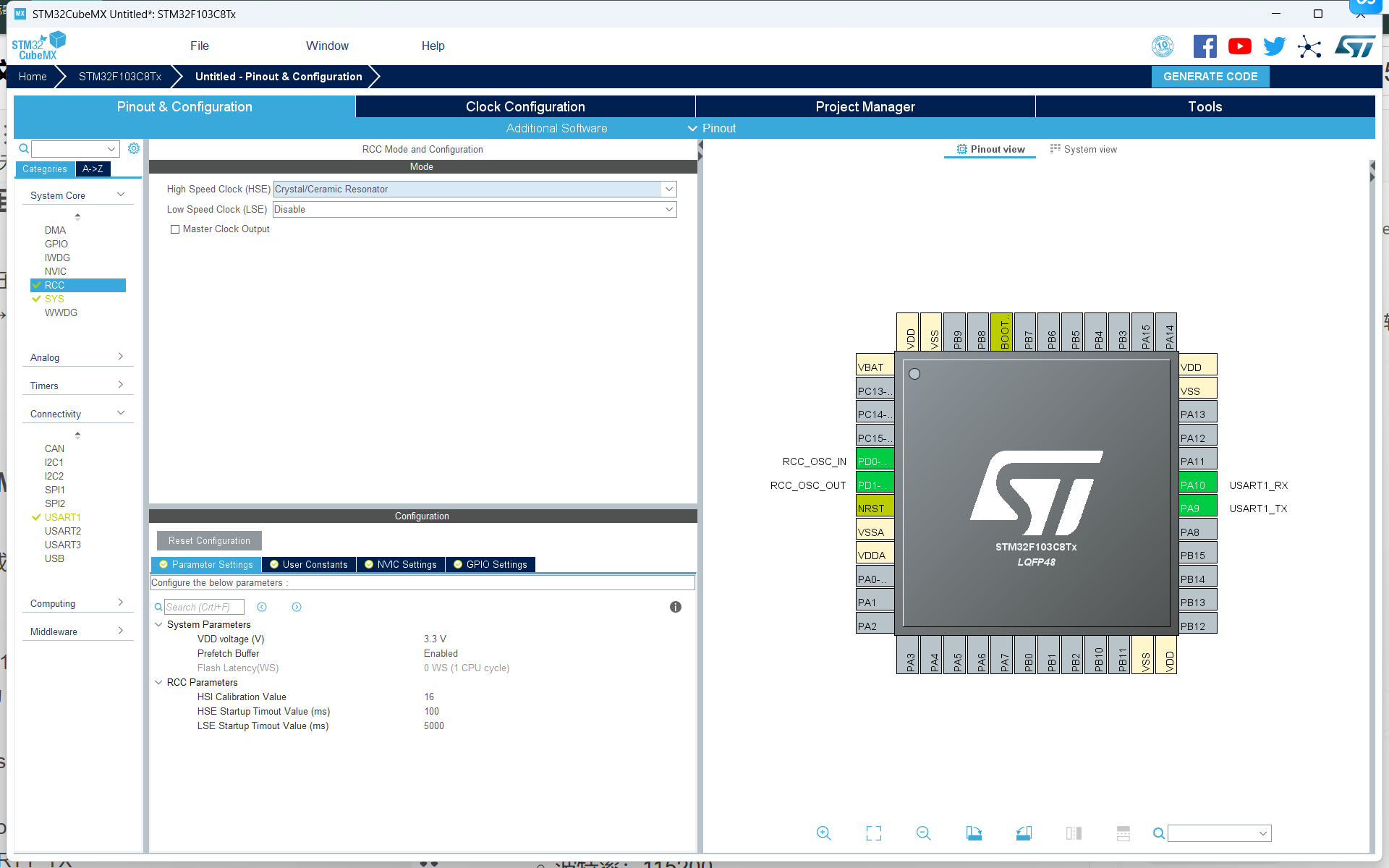The width and height of the screenshot is (1389, 868).
Task: Go to STM32F103C8Tx breadcrumb
Action: [x=120, y=76]
